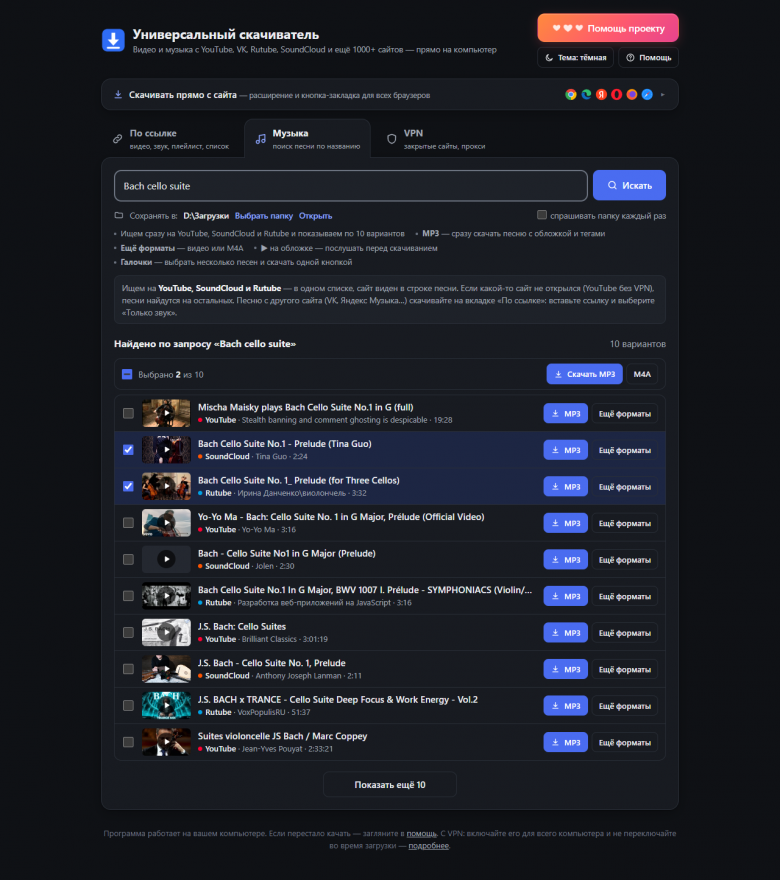This screenshot has height=880, width=780.
Task: Click the Chrome browser icon
Action: tap(571, 94)
